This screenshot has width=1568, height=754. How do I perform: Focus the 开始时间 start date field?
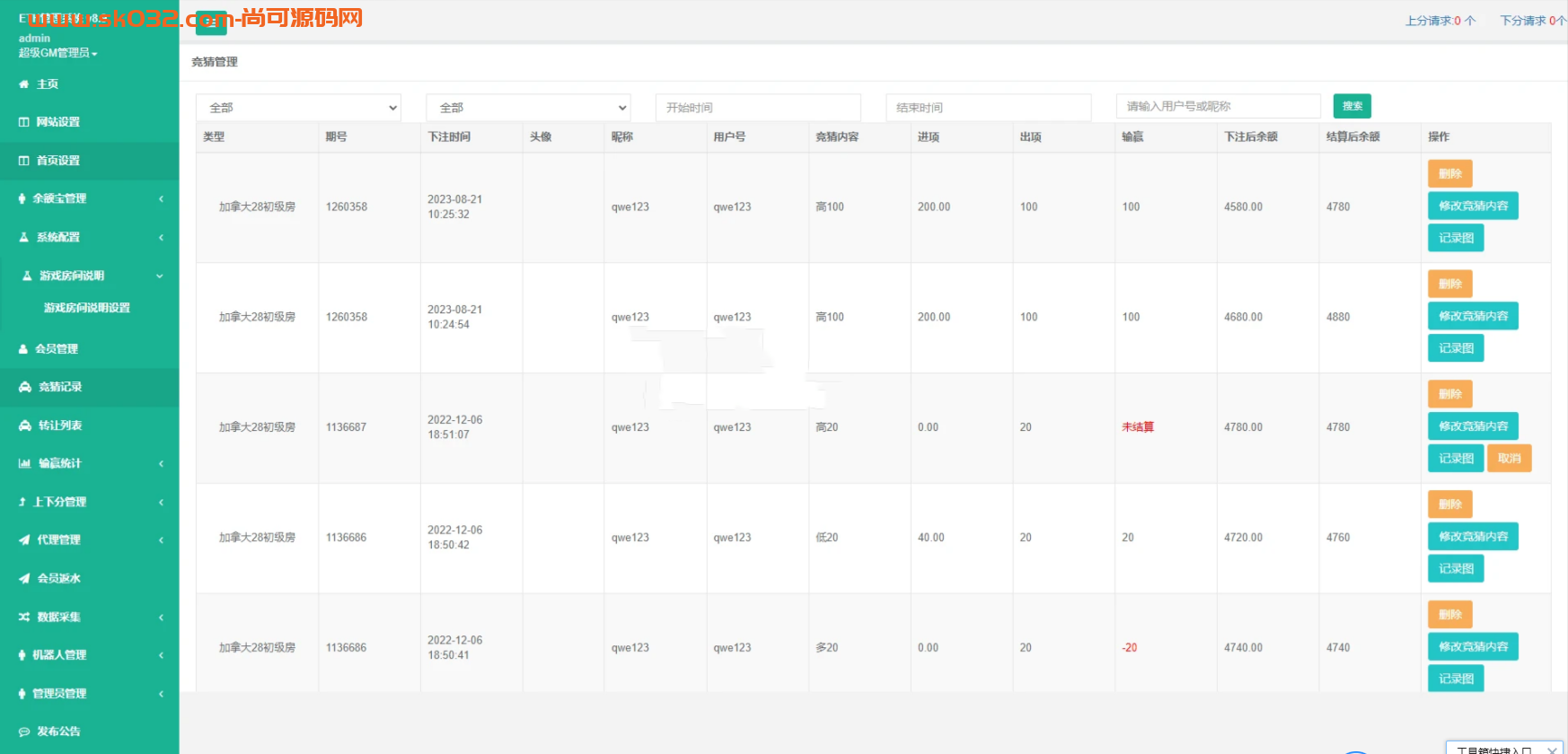pyautogui.click(x=758, y=108)
